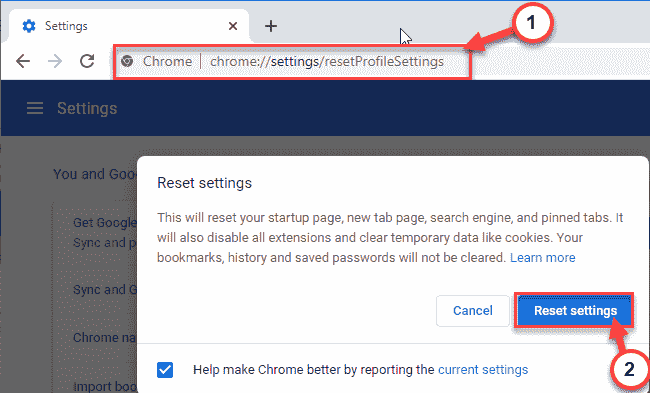Click the Reset settings button
The width and height of the screenshot is (650, 393).
pos(575,311)
